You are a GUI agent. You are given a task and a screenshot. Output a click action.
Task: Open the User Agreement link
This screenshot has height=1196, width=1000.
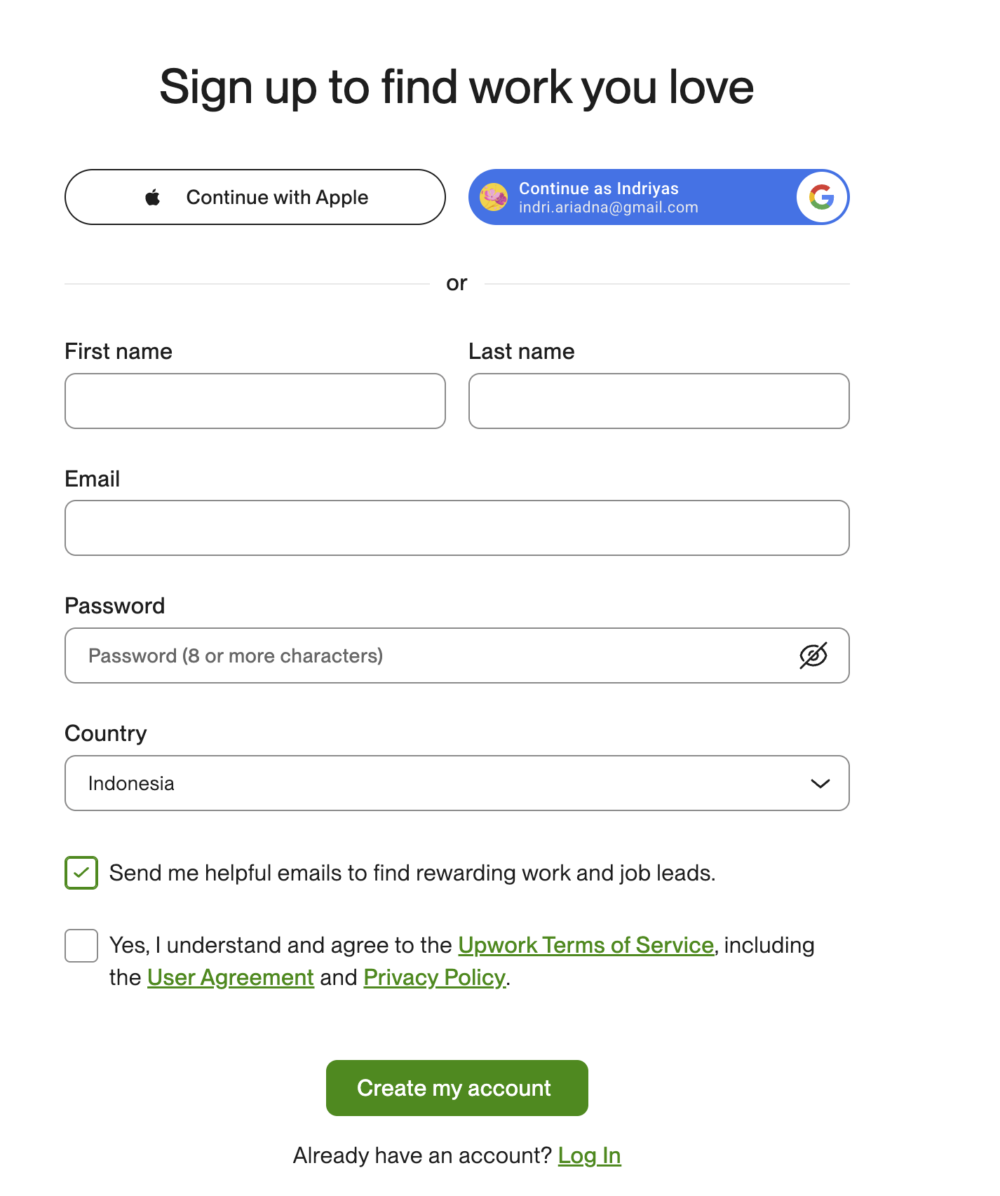pyautogui.click(x=230, y=977)
